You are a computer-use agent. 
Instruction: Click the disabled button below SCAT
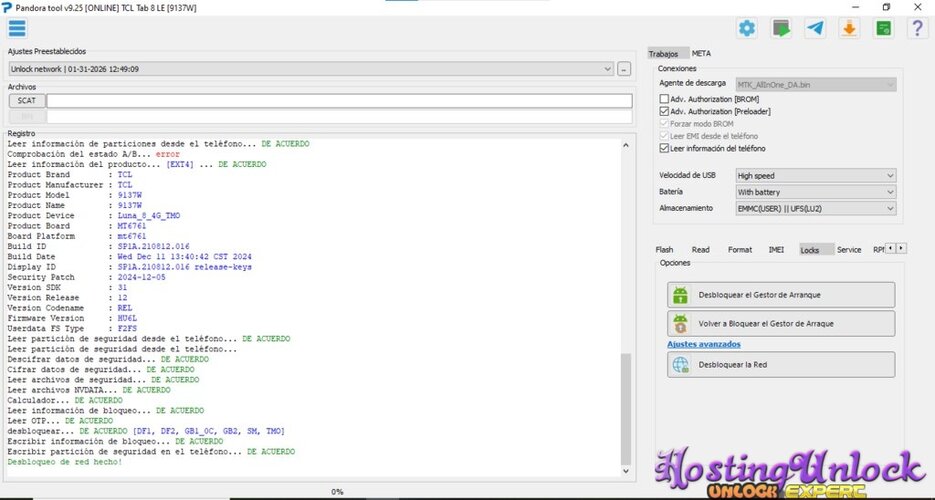[27, 116]
